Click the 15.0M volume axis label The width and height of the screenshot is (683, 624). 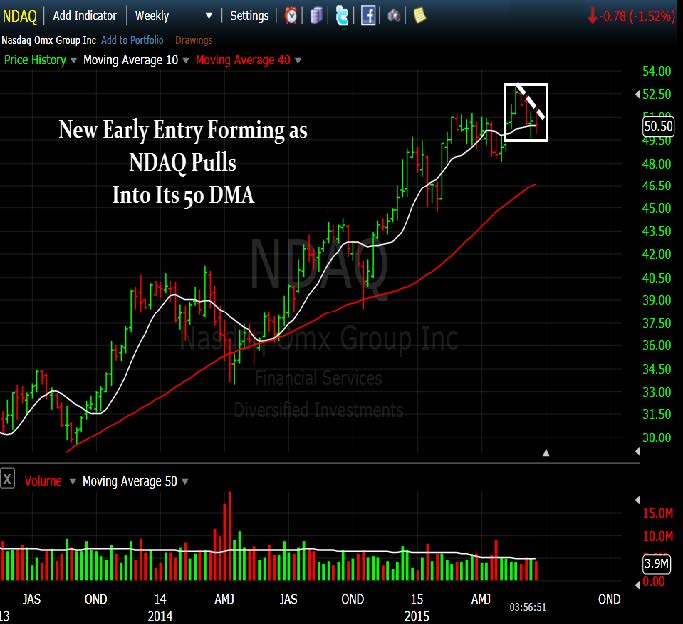point(658,513)
